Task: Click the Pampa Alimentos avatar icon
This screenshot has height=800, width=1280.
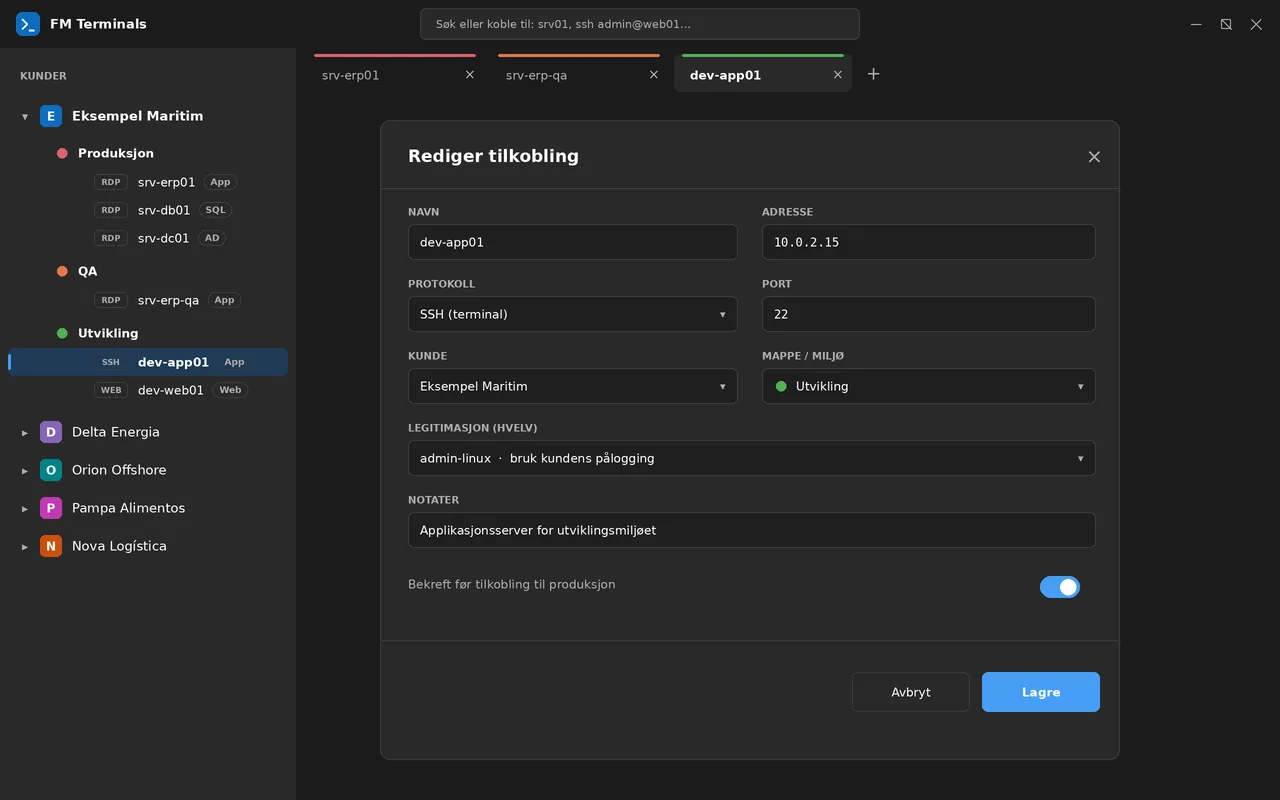Action: coord(51,508)
